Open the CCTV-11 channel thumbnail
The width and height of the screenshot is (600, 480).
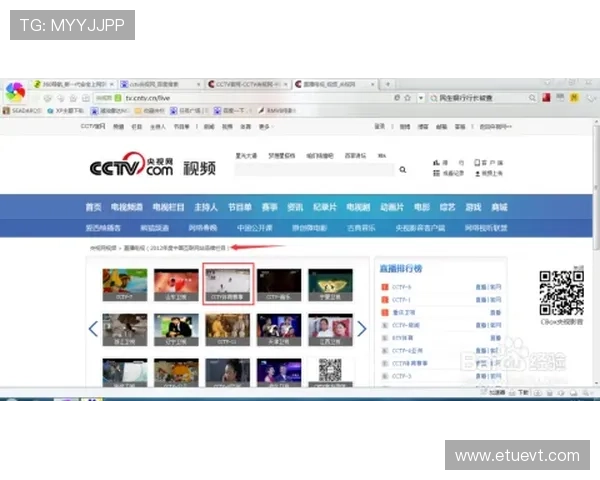click(227, 330)
